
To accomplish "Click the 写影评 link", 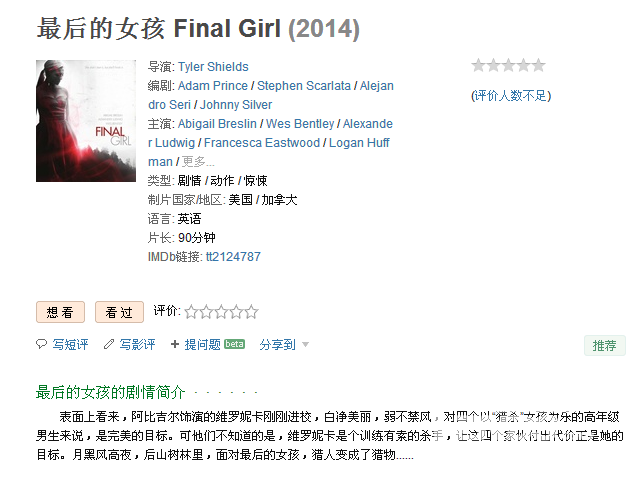I will (137, 344).
